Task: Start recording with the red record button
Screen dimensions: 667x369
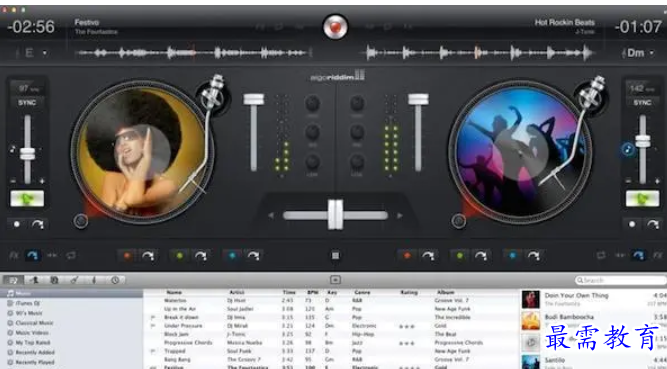Action: [335, 27]
